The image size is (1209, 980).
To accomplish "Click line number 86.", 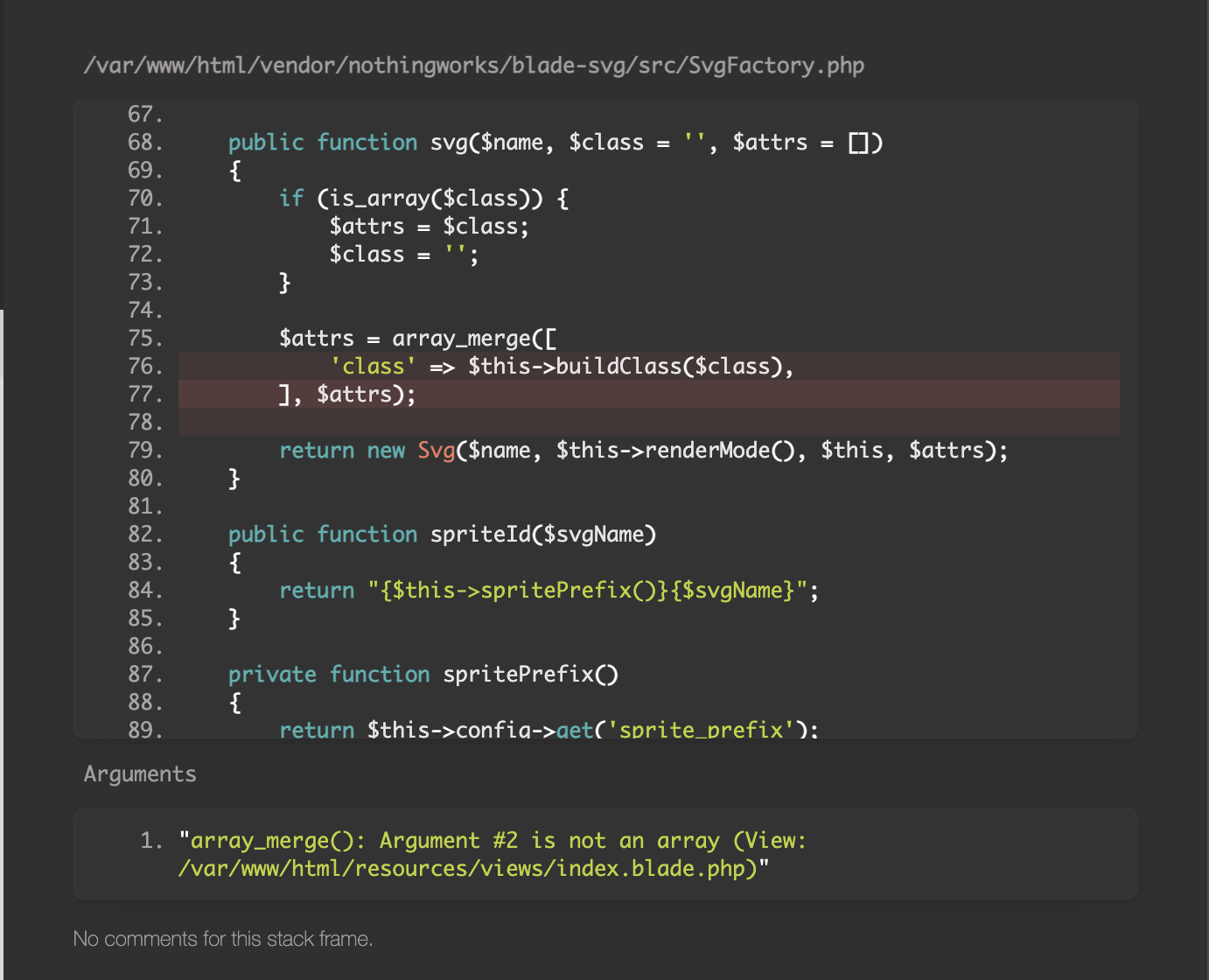I will (x=145, y=647).
